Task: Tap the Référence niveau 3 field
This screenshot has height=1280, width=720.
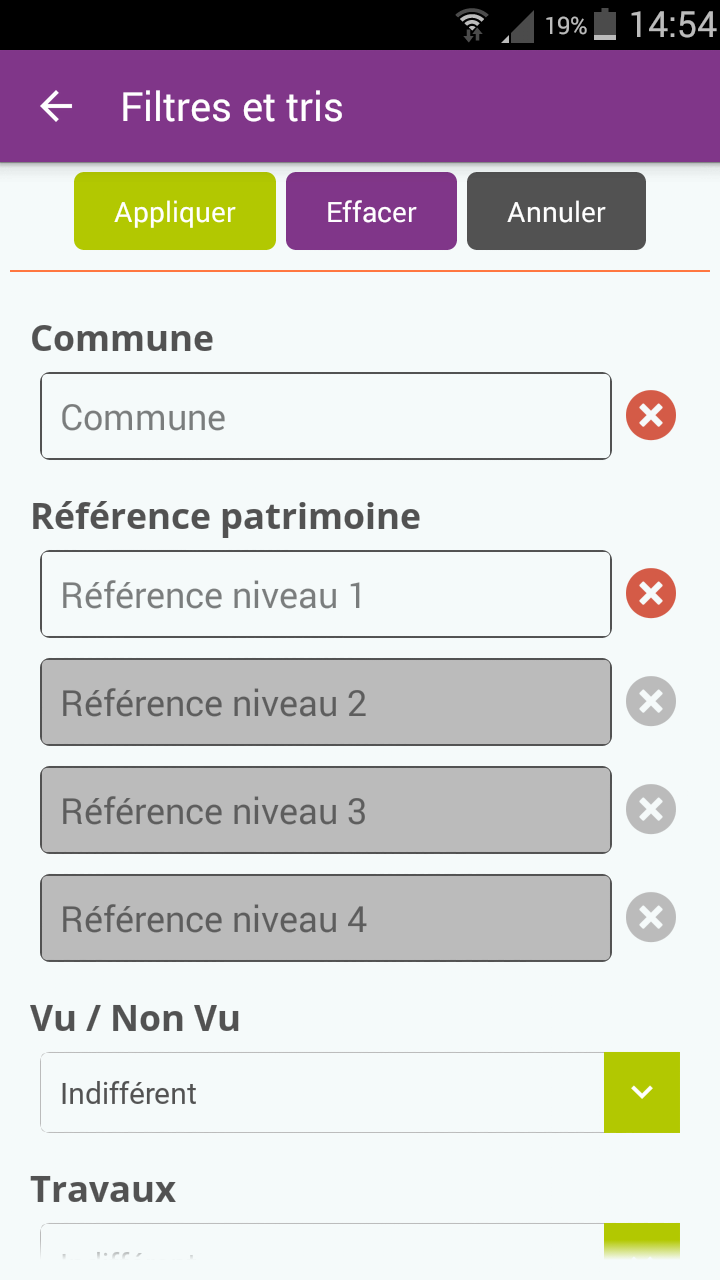Action: [326, 810]
